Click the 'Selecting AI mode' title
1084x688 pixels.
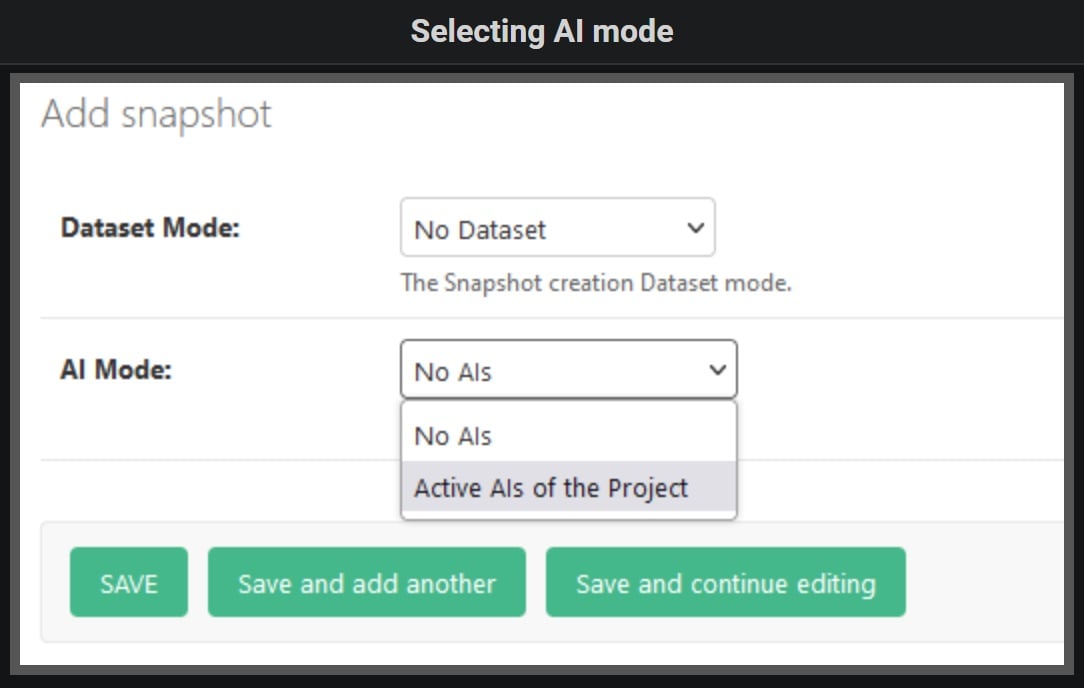tap(542, 31)
